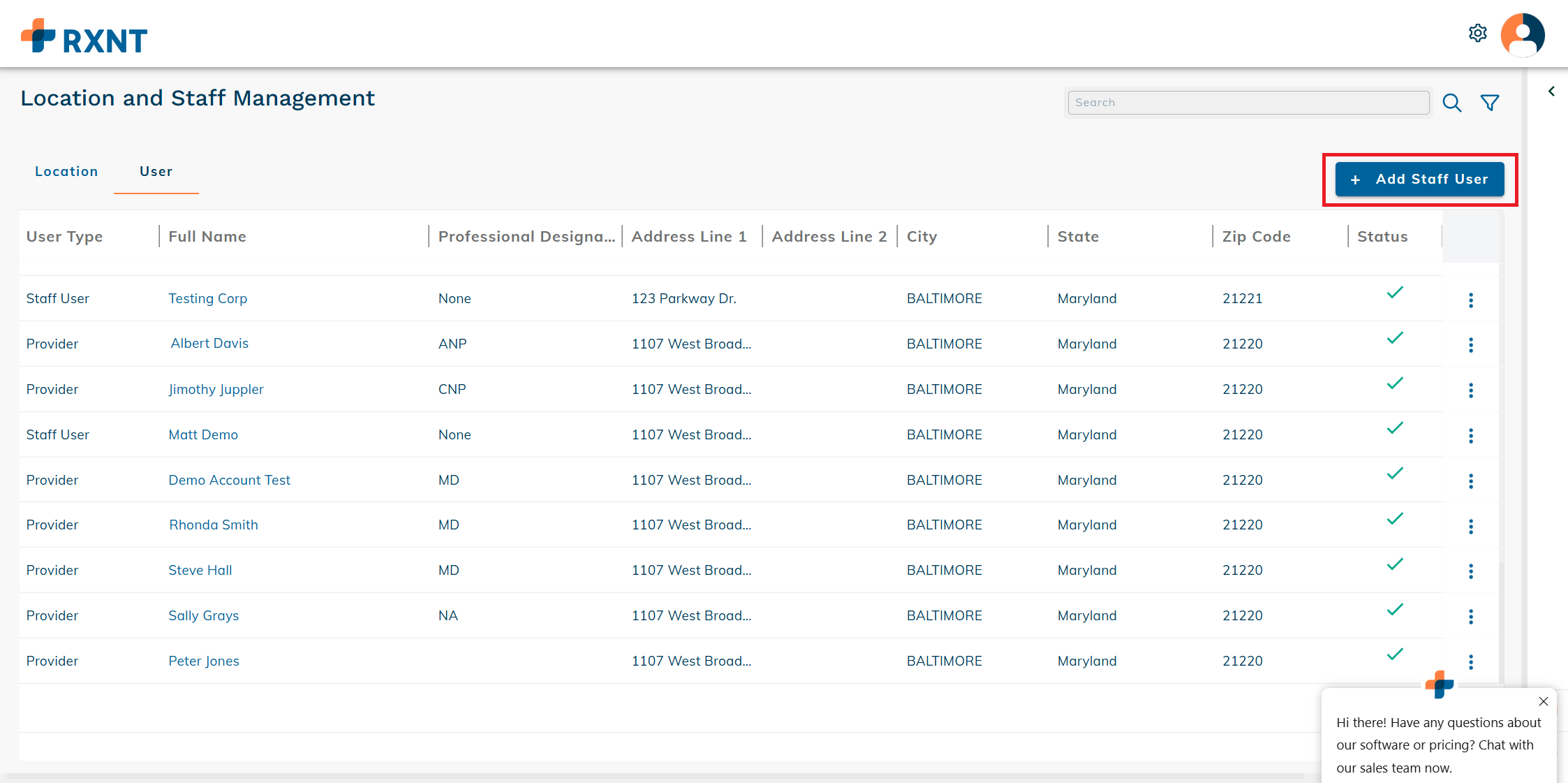Select the User tab

[156, 172]
